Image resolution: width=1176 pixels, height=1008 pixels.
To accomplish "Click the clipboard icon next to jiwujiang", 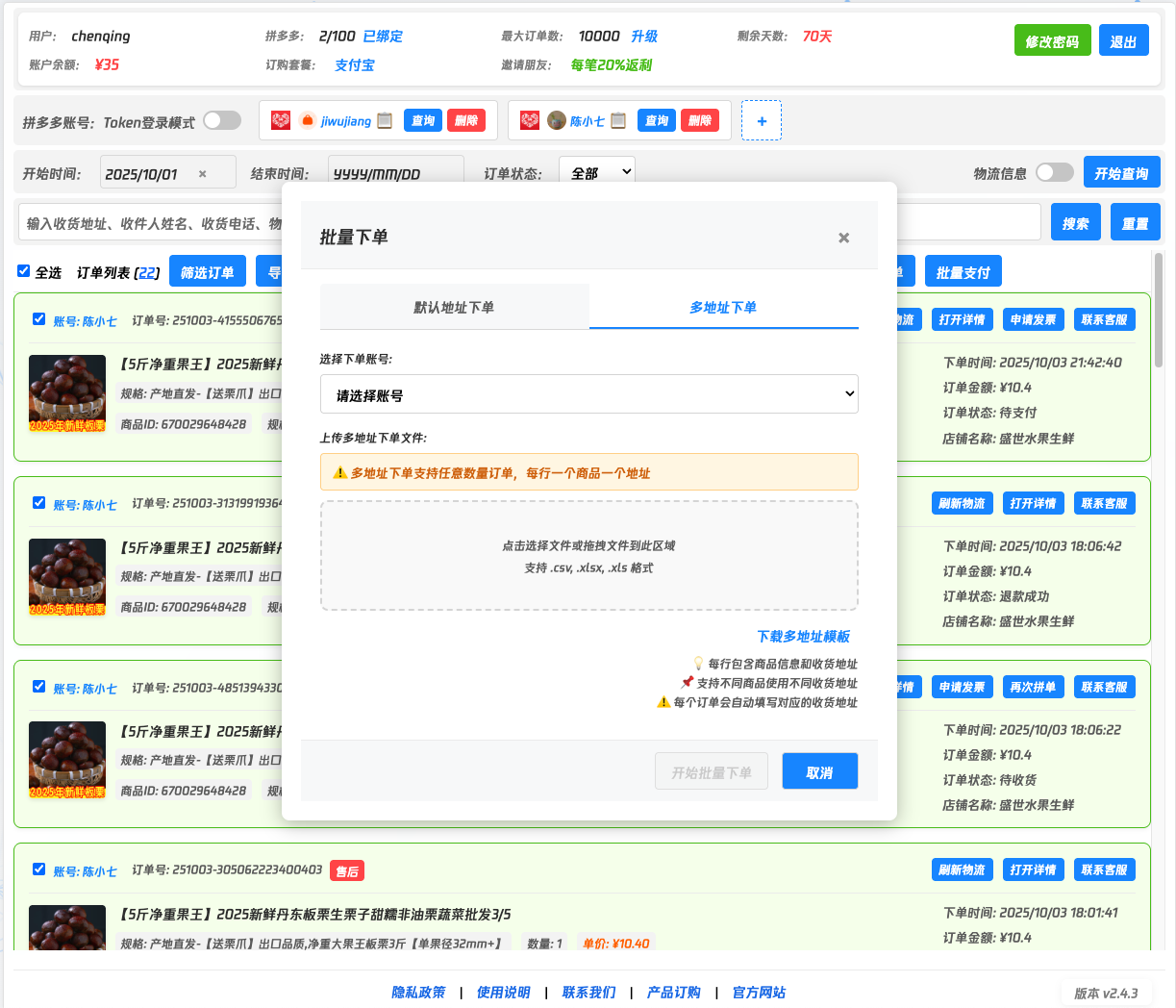I will point(385,120).
